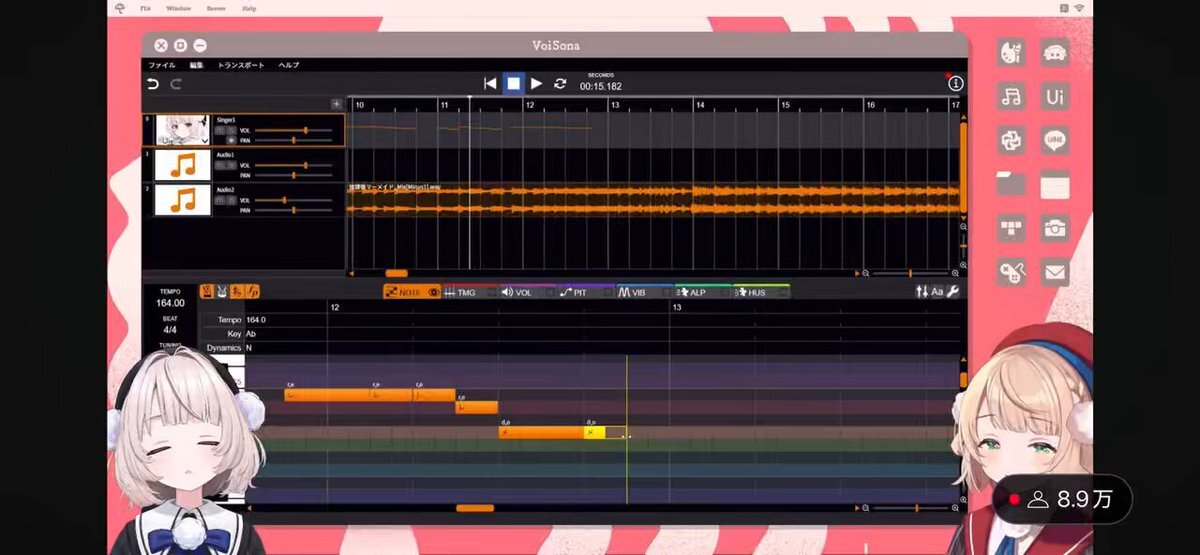Open the ファイル menu
1200x555 pixels.
[161, 65]
